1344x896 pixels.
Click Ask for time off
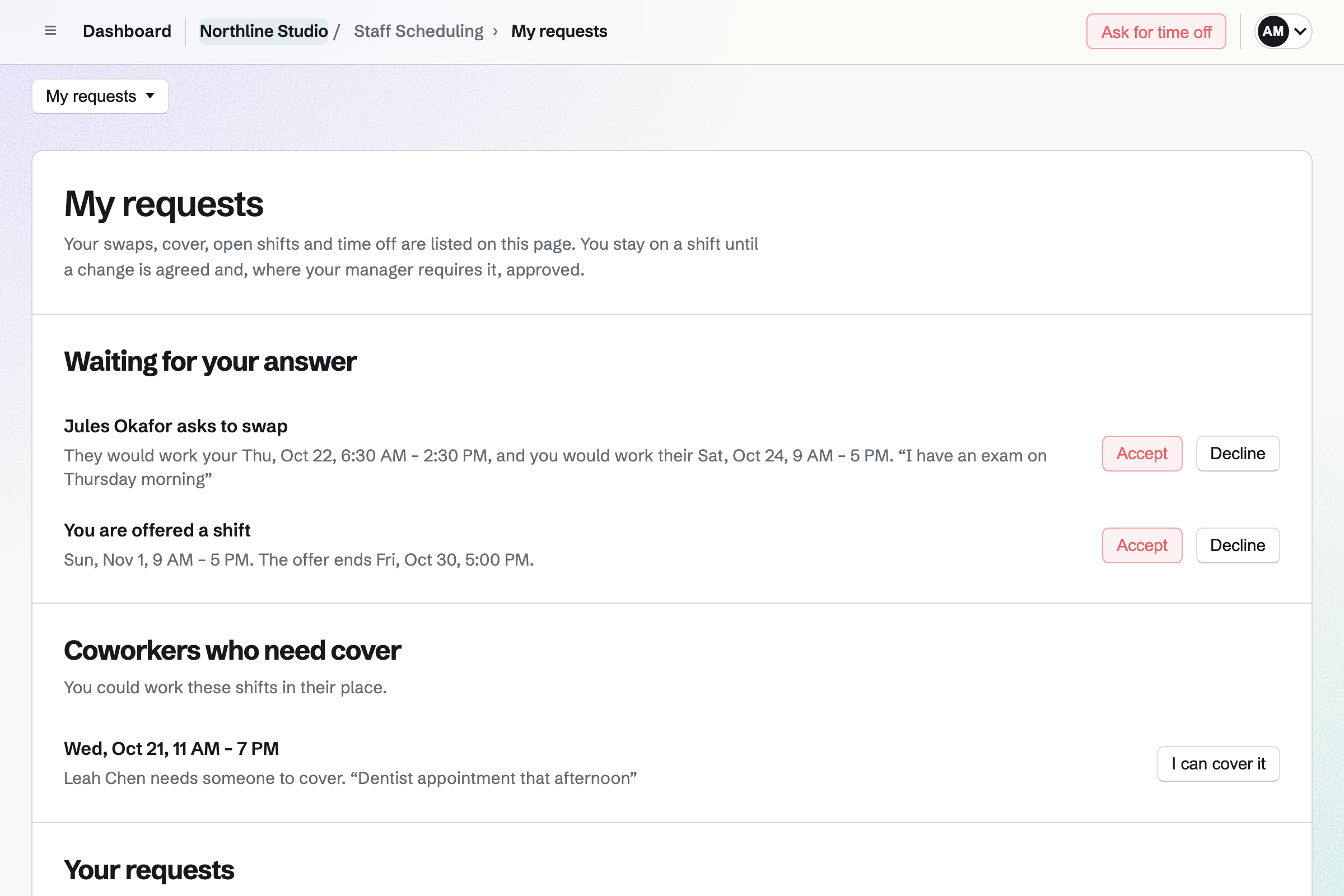tap(1156, 32)
